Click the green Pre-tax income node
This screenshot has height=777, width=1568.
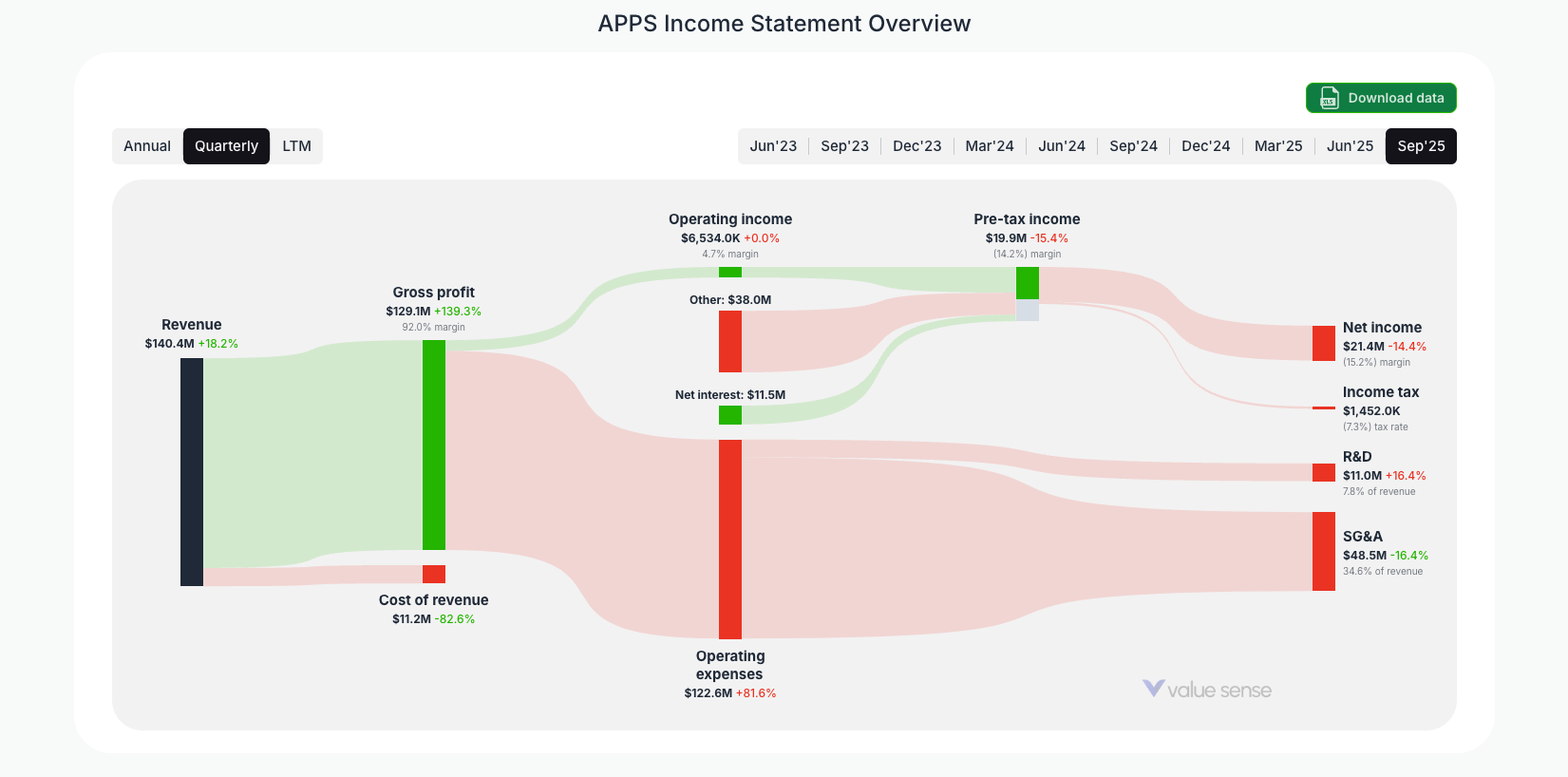click(1028, 283)
